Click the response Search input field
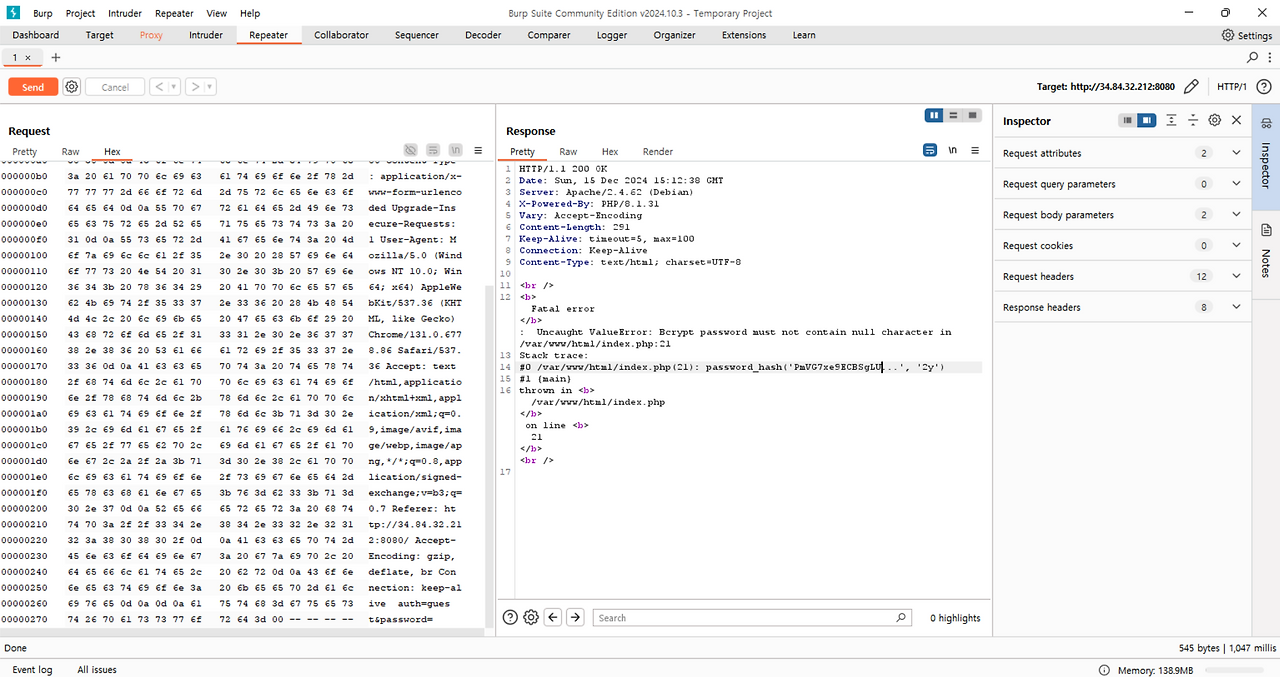1280x677 pixels. click(752, 618)
